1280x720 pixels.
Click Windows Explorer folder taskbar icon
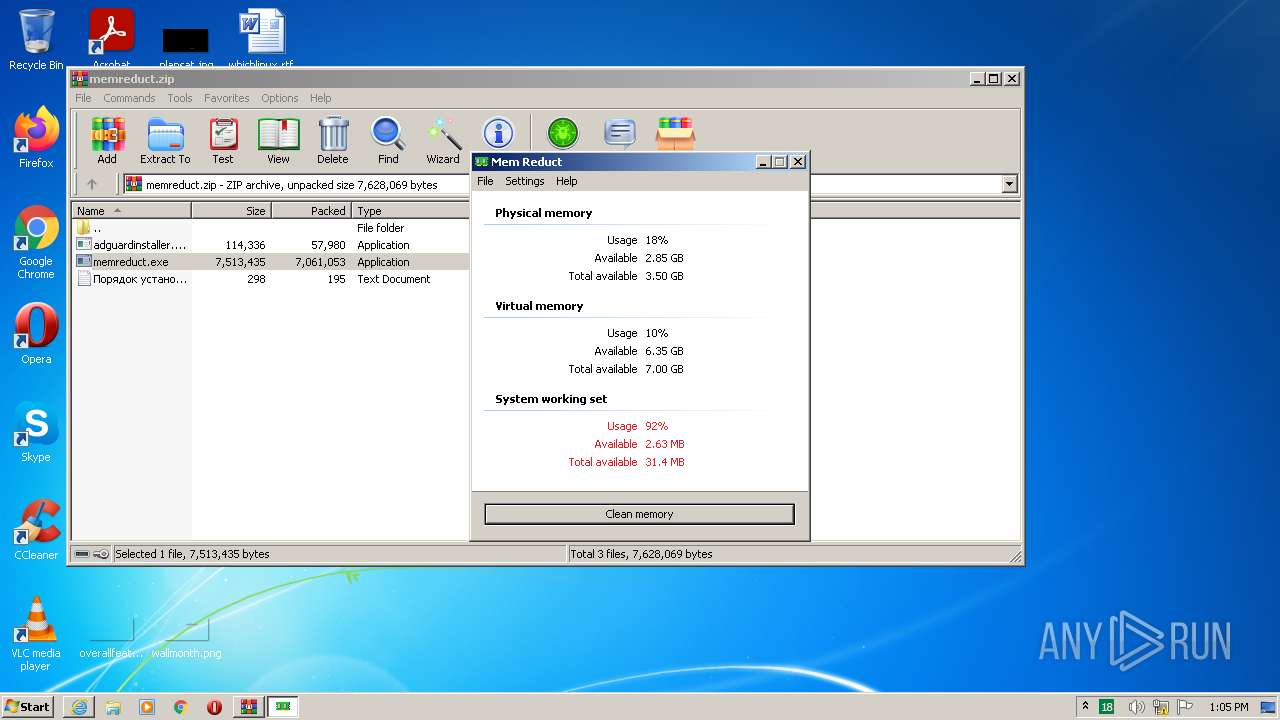pos(113,707)
